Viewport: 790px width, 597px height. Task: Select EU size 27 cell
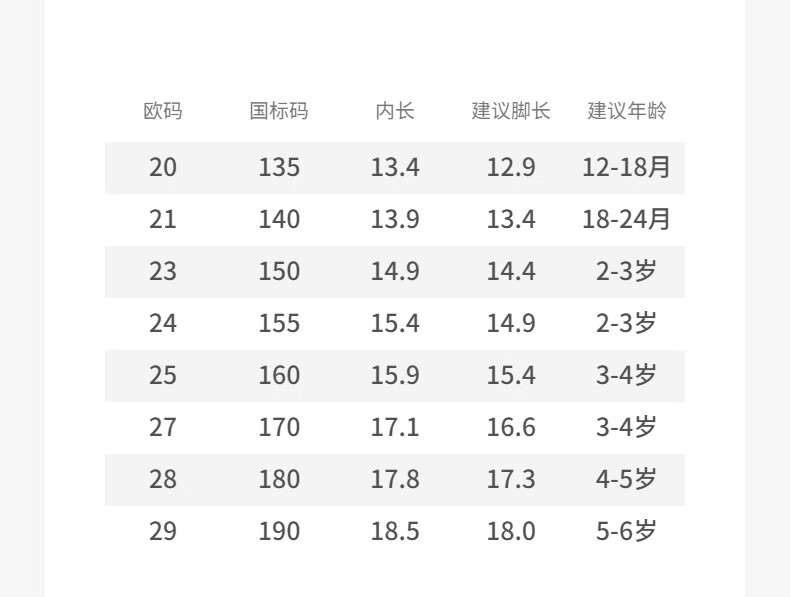[x=163, y=427]
